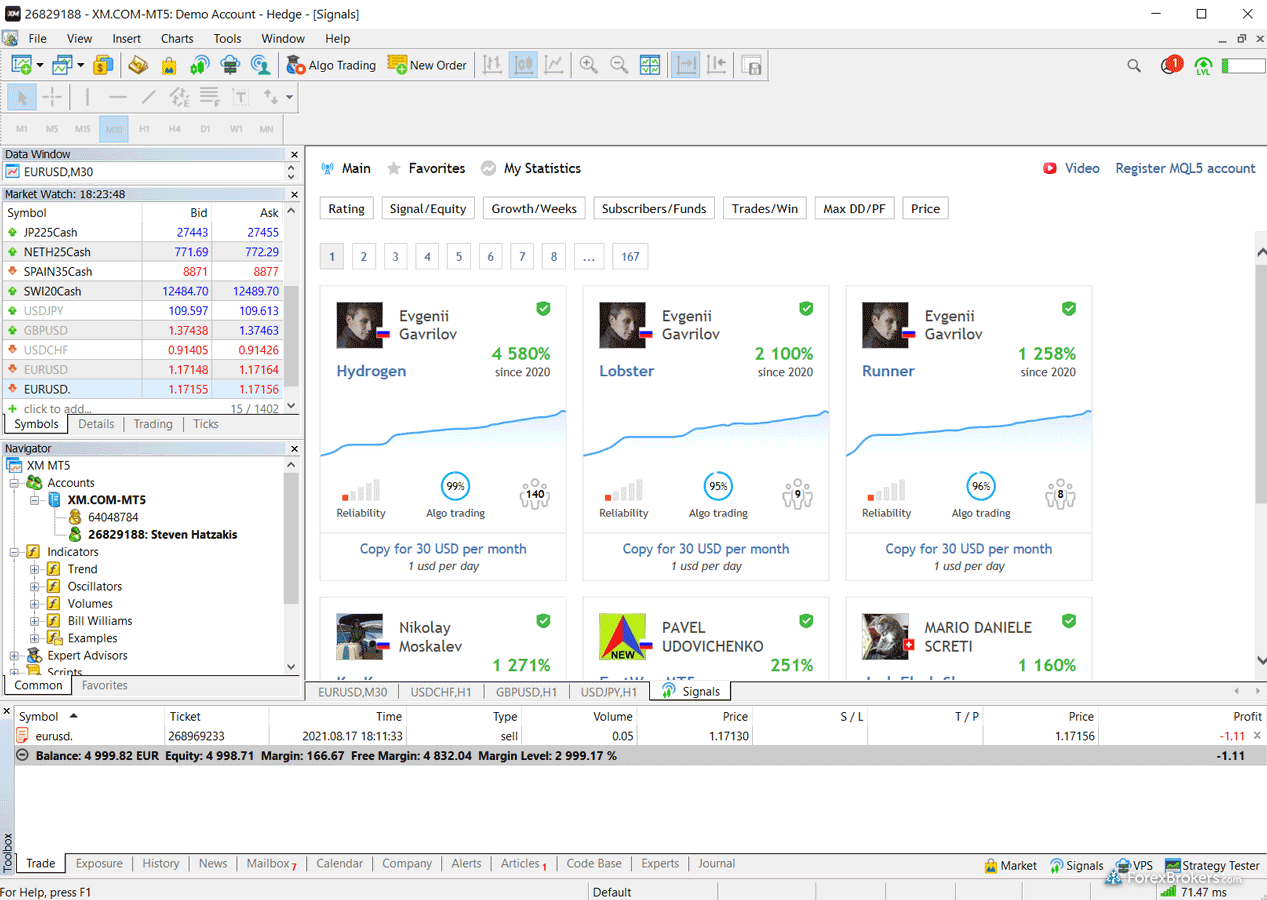Open search with magnifier icon top right
The image size is (1267, 900).
point(1133,65)
